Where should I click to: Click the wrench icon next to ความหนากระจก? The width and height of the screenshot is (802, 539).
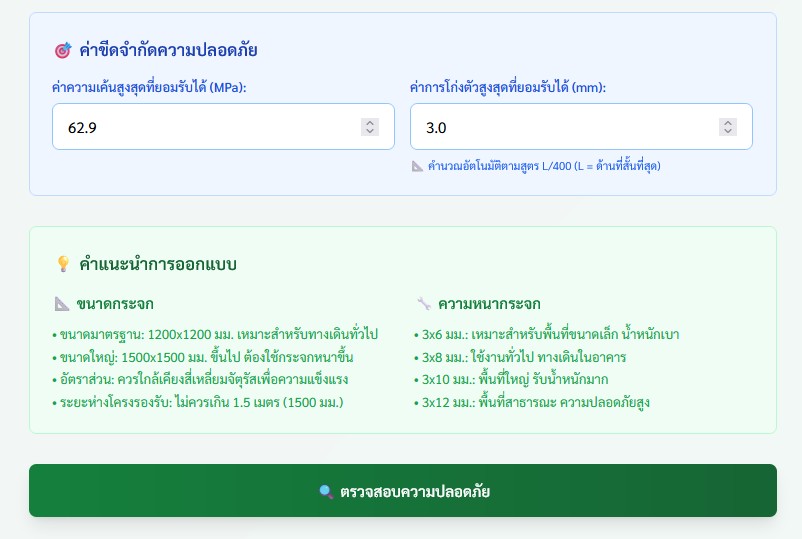coord(423,304)
